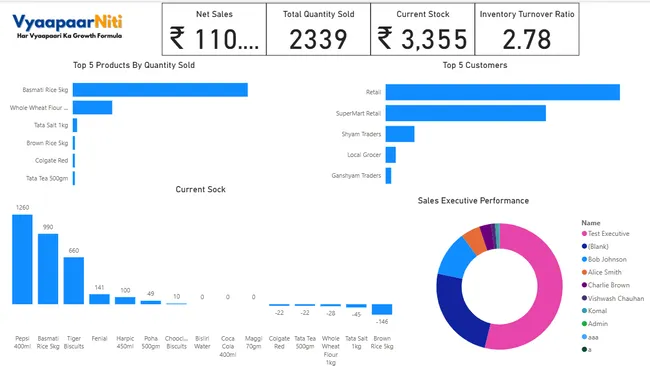Click the Name legend header

(x=591, y=223)
